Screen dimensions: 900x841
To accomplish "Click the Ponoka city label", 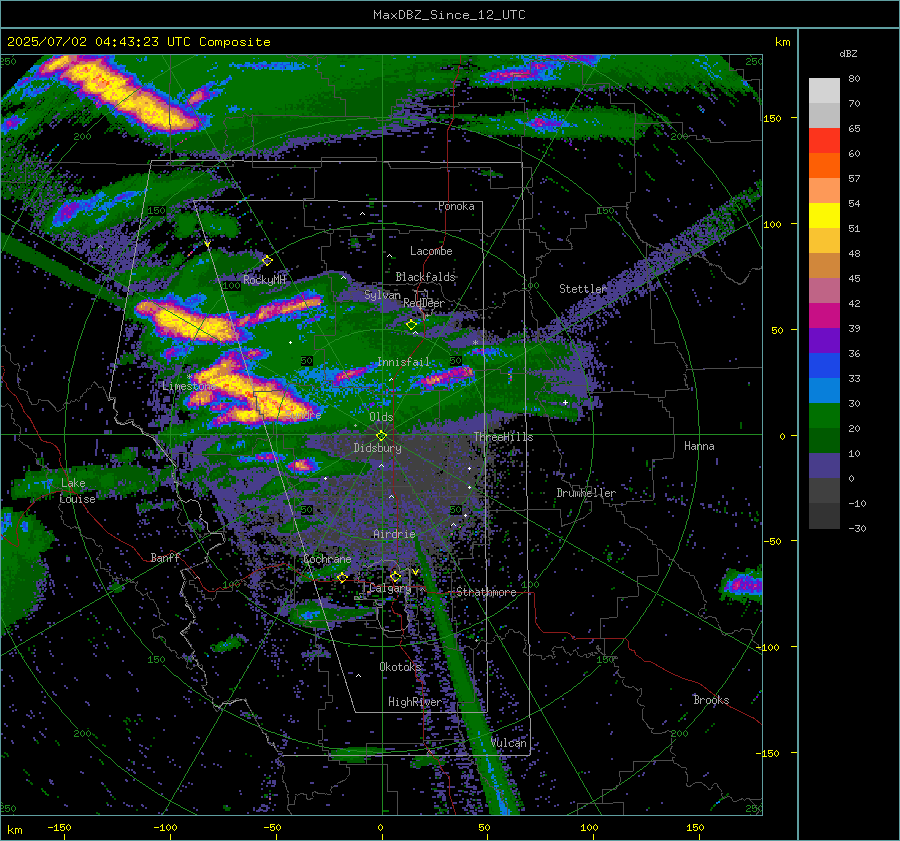I will 456,206.
